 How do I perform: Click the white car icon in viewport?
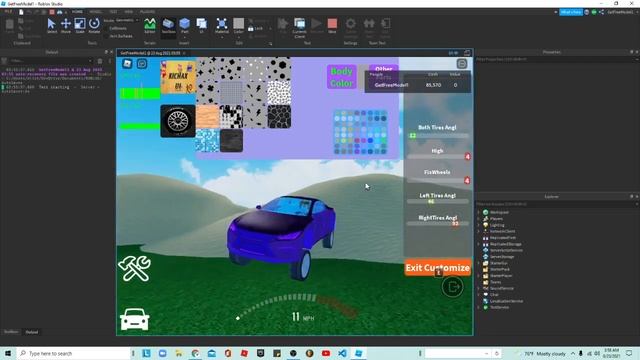(x=134, y=319)
